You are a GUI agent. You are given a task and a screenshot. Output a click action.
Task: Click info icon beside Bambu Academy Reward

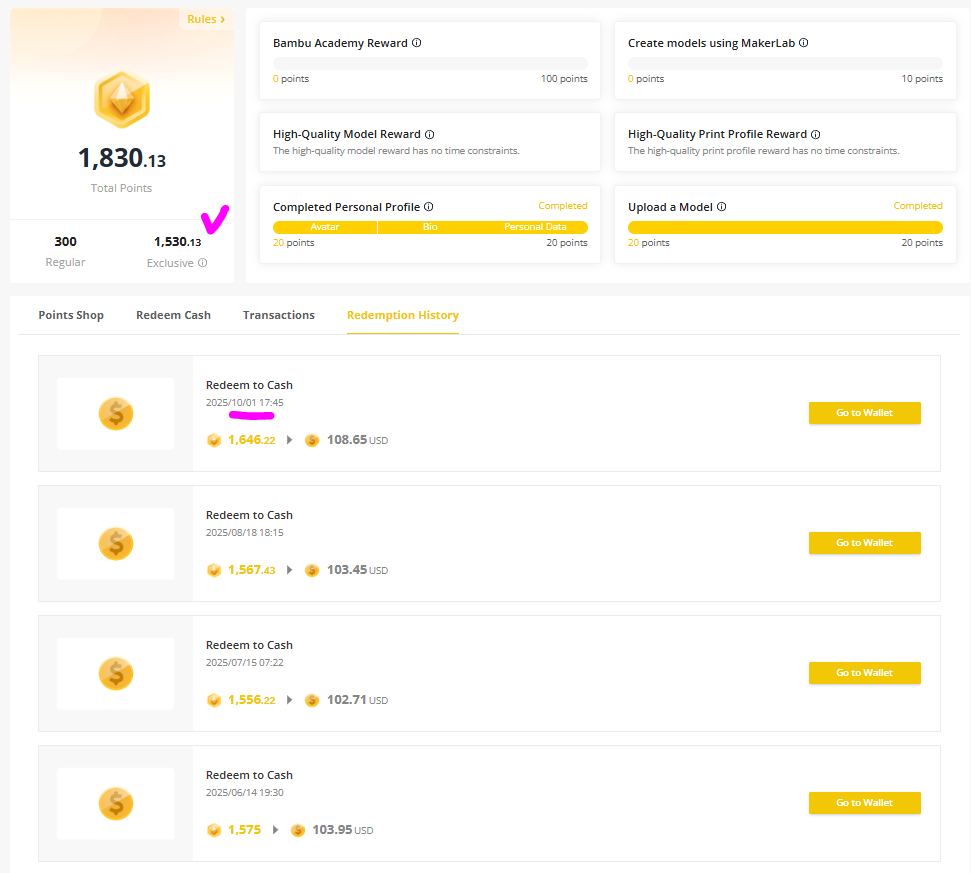(x=417, y=44)
